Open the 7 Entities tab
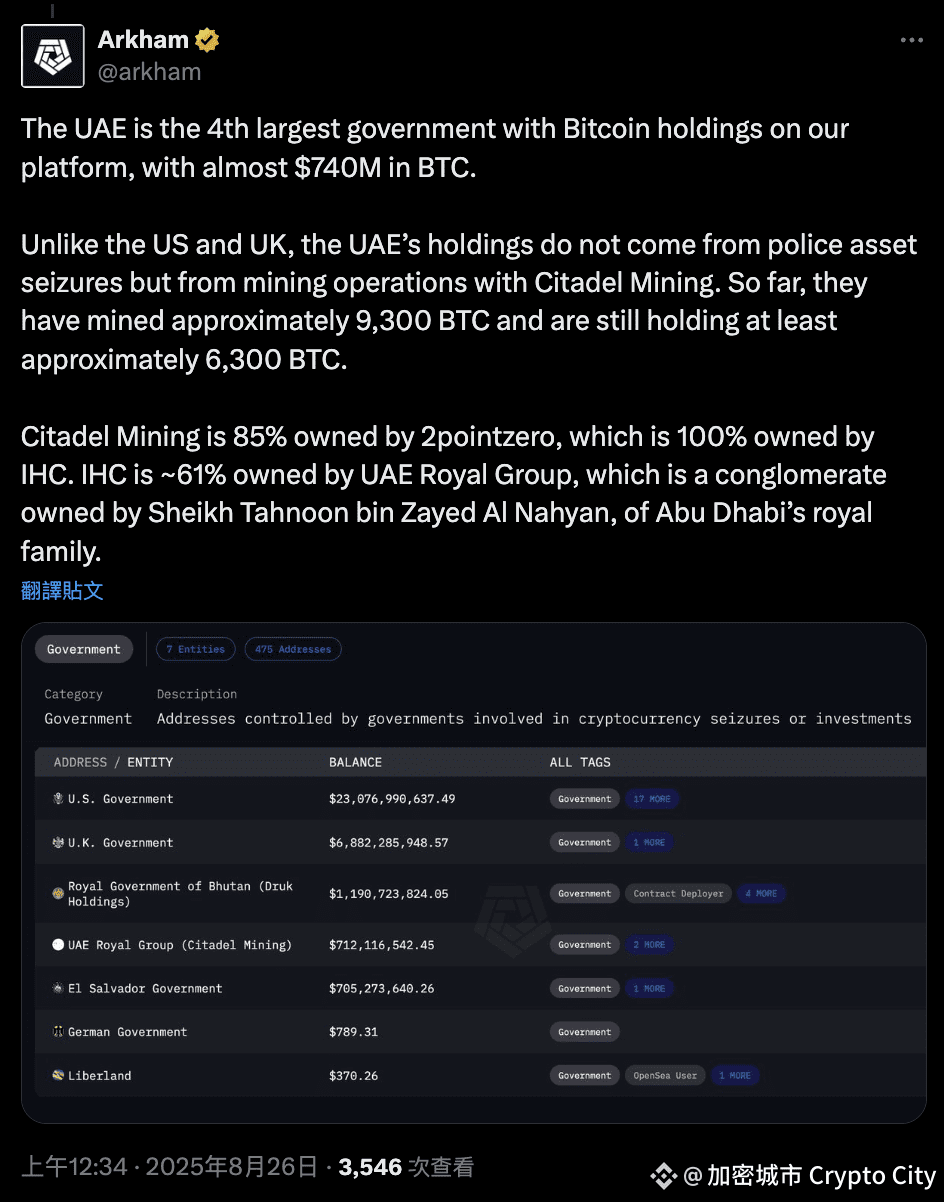This screenshot has width=944, height=1202. tap(195, 649)
